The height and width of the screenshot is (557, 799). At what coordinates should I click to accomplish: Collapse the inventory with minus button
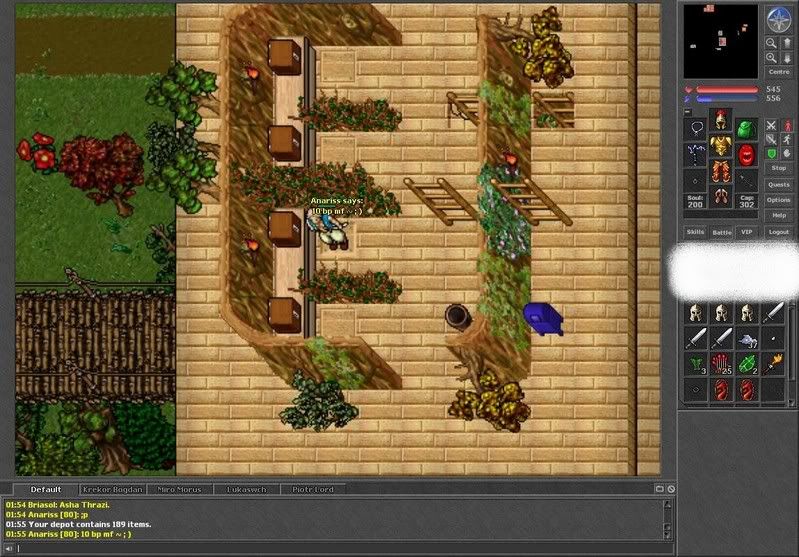pyautogui.click(x=687, y=112)
